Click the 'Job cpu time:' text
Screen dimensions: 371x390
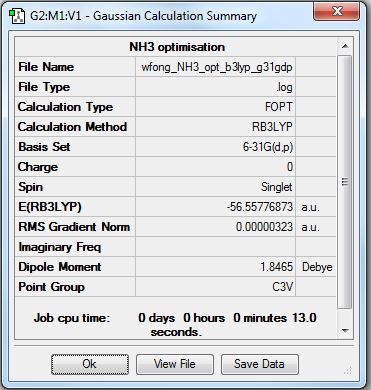click(x=72, y=318)
